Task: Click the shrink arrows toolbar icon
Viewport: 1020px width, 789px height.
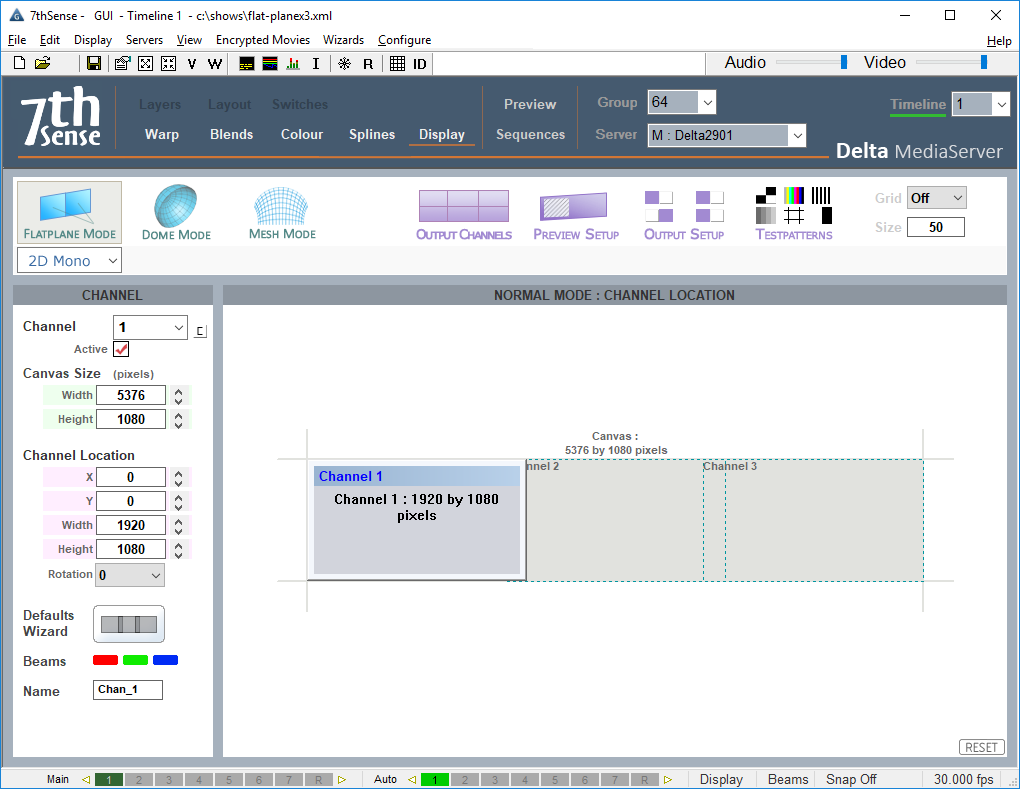Action: click(168, 63)
